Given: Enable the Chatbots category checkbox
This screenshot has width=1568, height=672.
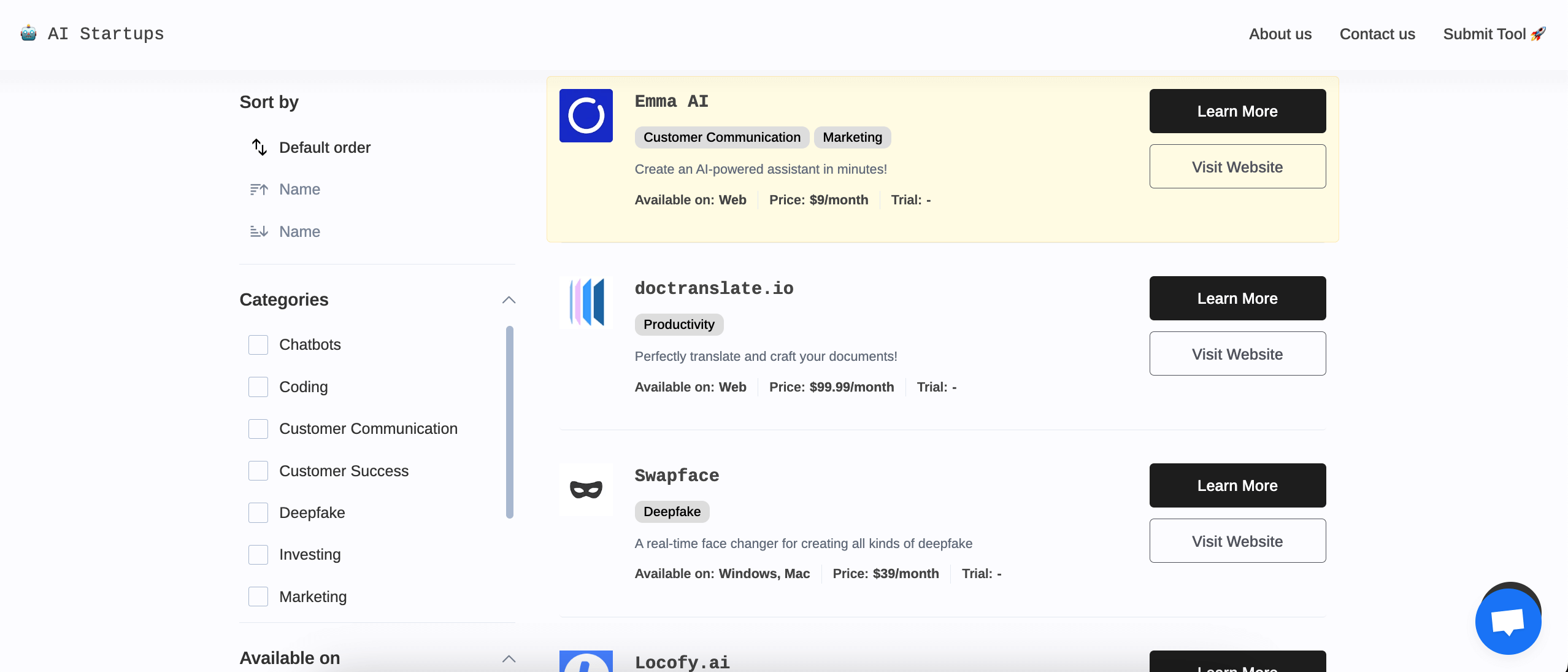Looking at the screenshot, I should pyautogui.click(x=258, y=344).
